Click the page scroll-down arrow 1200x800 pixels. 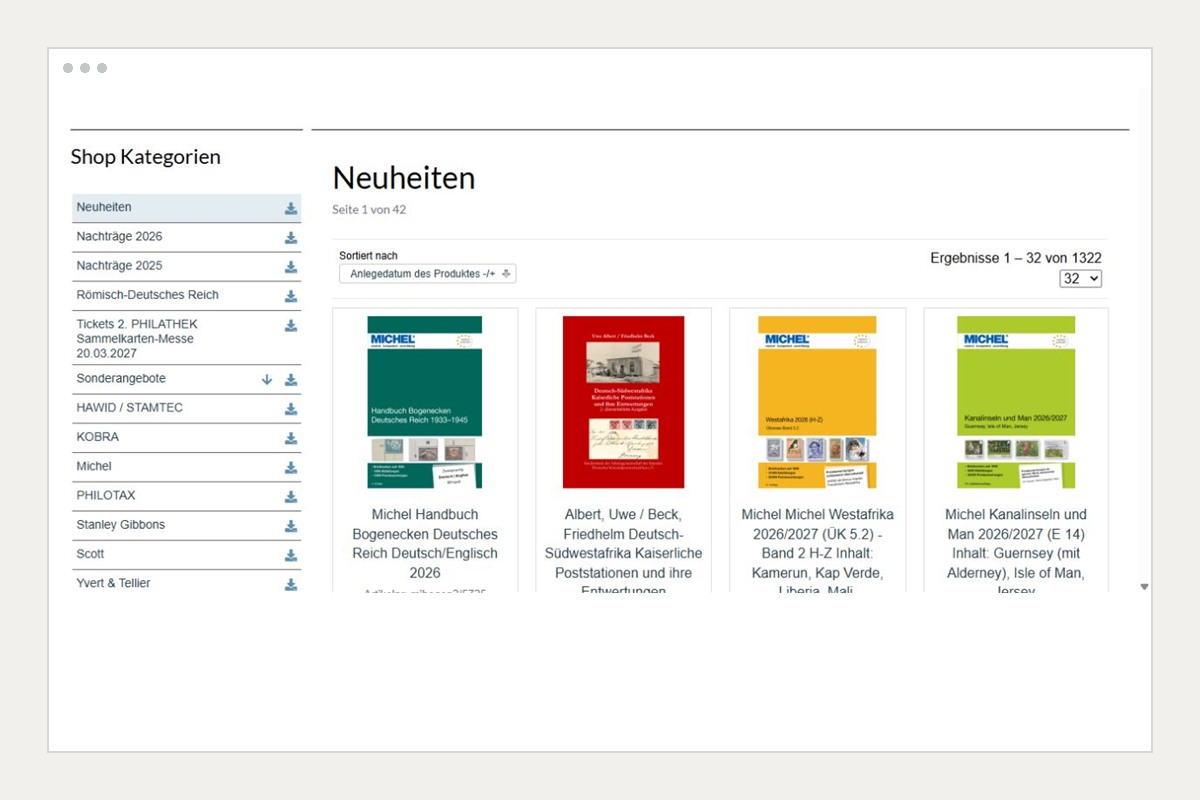tap(1145, 587)
